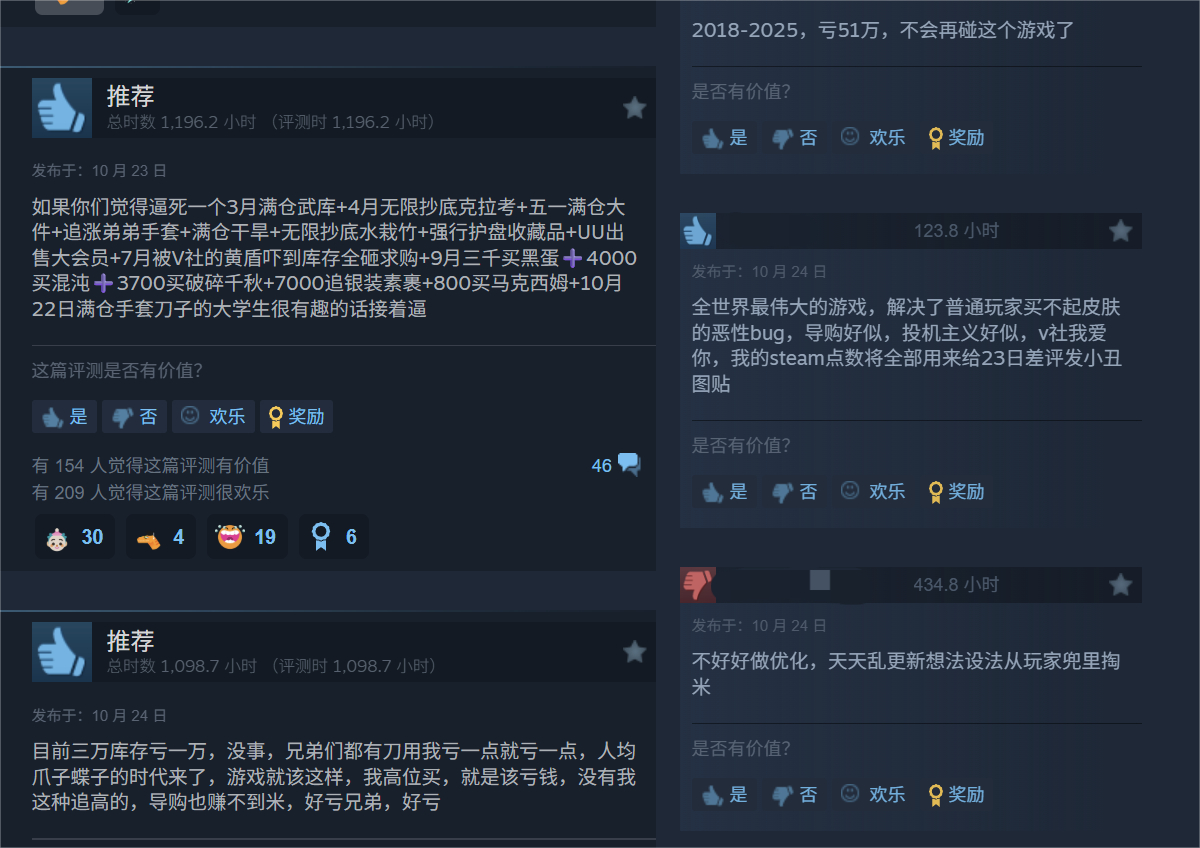Image resolution: width=1200 pixels, height=848 pixels.
Task: Click the star icon on the 1,098.7 hour review
Action: click(x=634, y=652)
